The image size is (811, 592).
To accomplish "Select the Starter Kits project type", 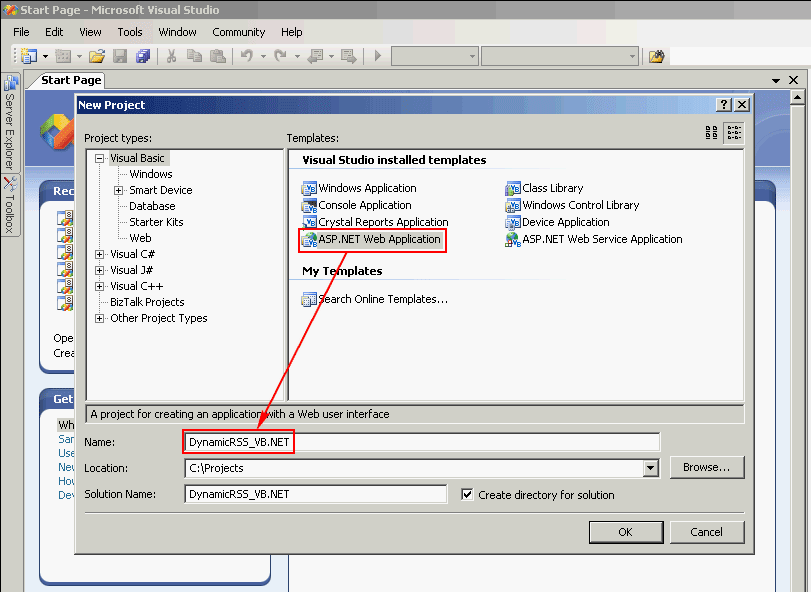I will pos(156,222).
